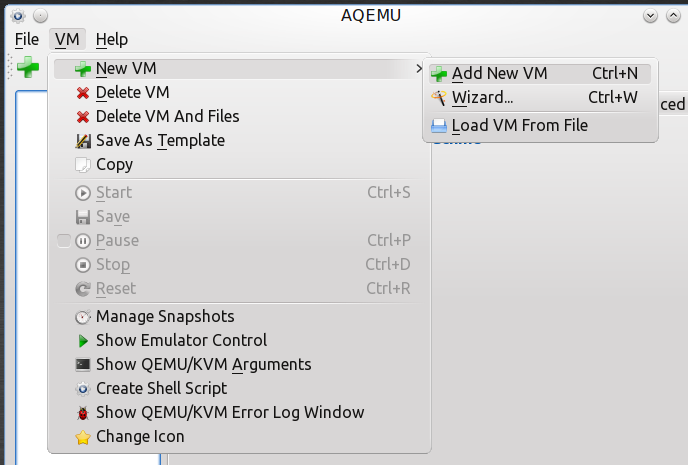The image size is (688, 465).
Task: Click the red X Delete VM icon
Action: (82, 93)
